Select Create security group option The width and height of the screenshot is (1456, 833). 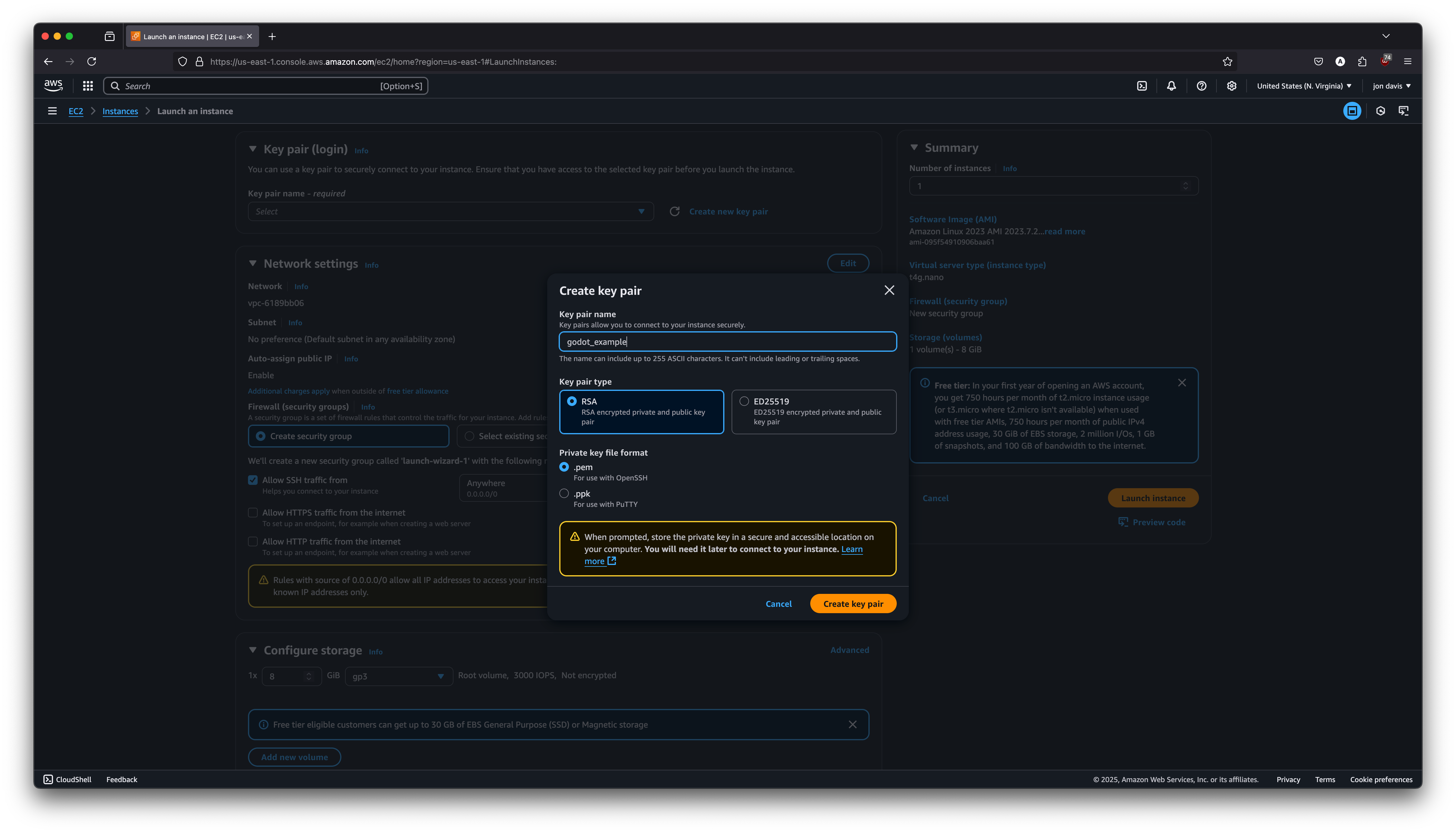click(348, 436)
